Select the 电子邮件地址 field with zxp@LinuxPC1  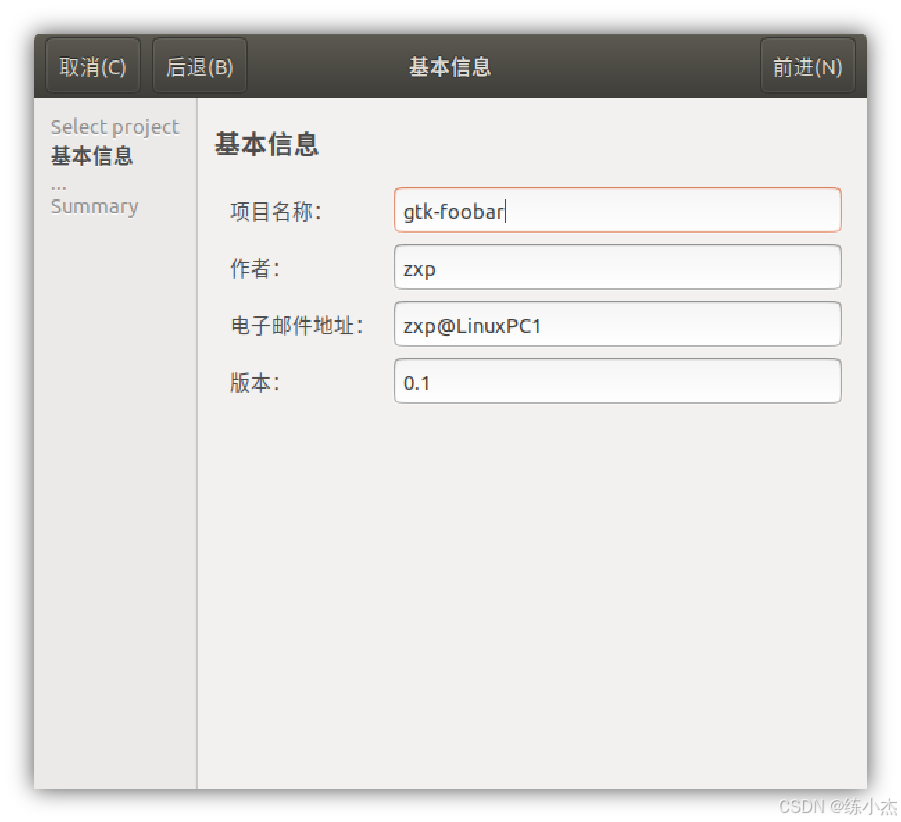pyautogui.click(x=618, y=324)
